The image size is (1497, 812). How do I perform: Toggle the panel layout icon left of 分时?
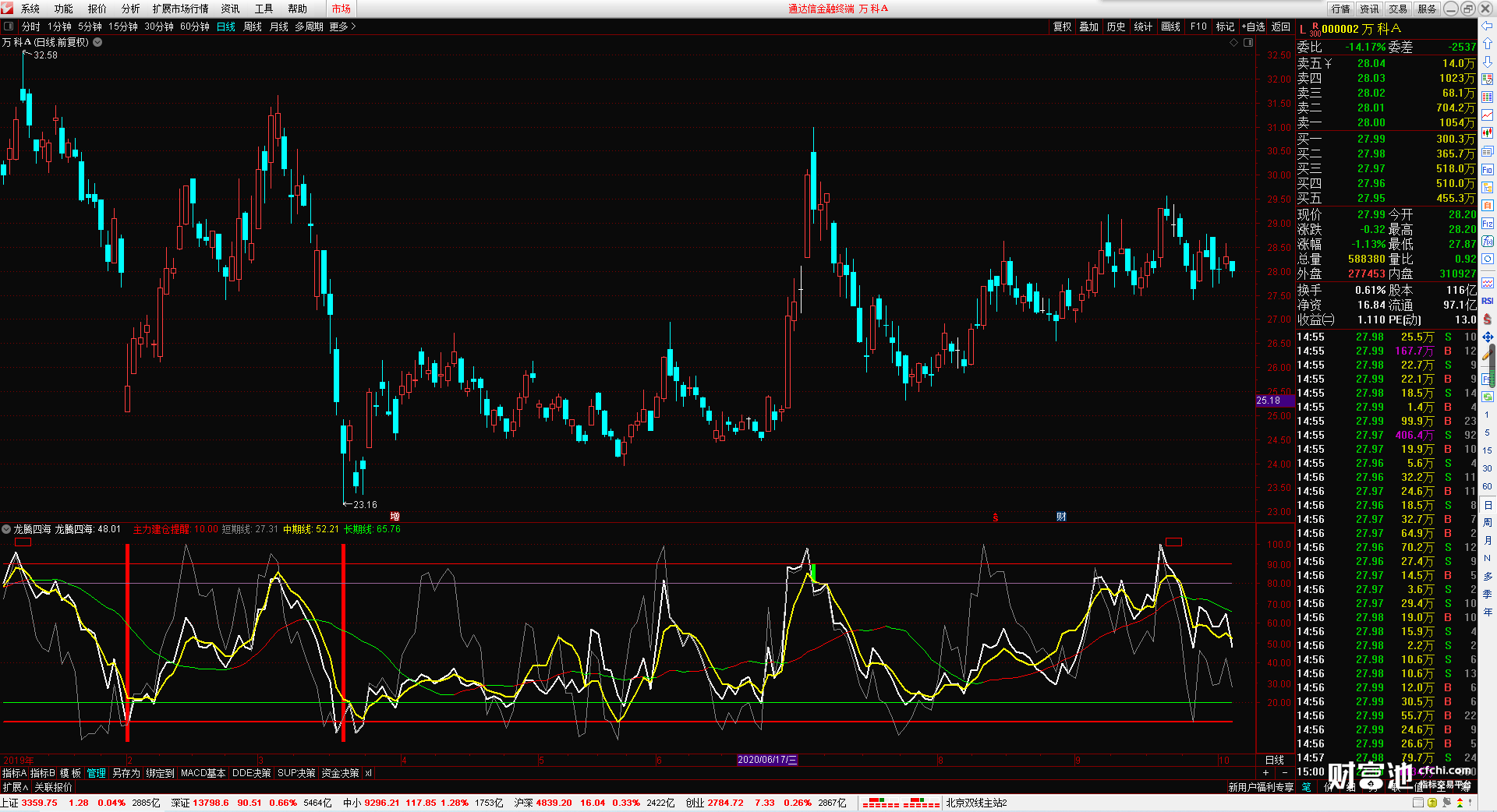click(9, 26)
